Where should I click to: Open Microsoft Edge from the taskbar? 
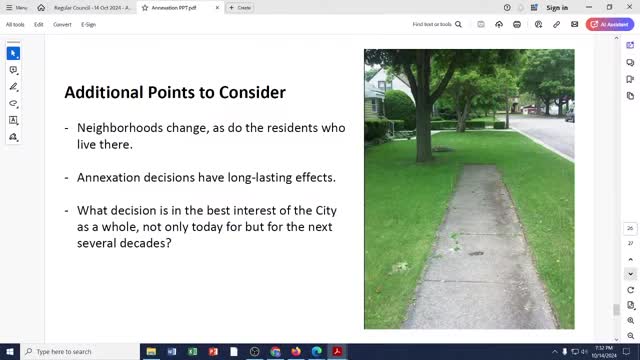pyautogui.click(x=317, y=351)
